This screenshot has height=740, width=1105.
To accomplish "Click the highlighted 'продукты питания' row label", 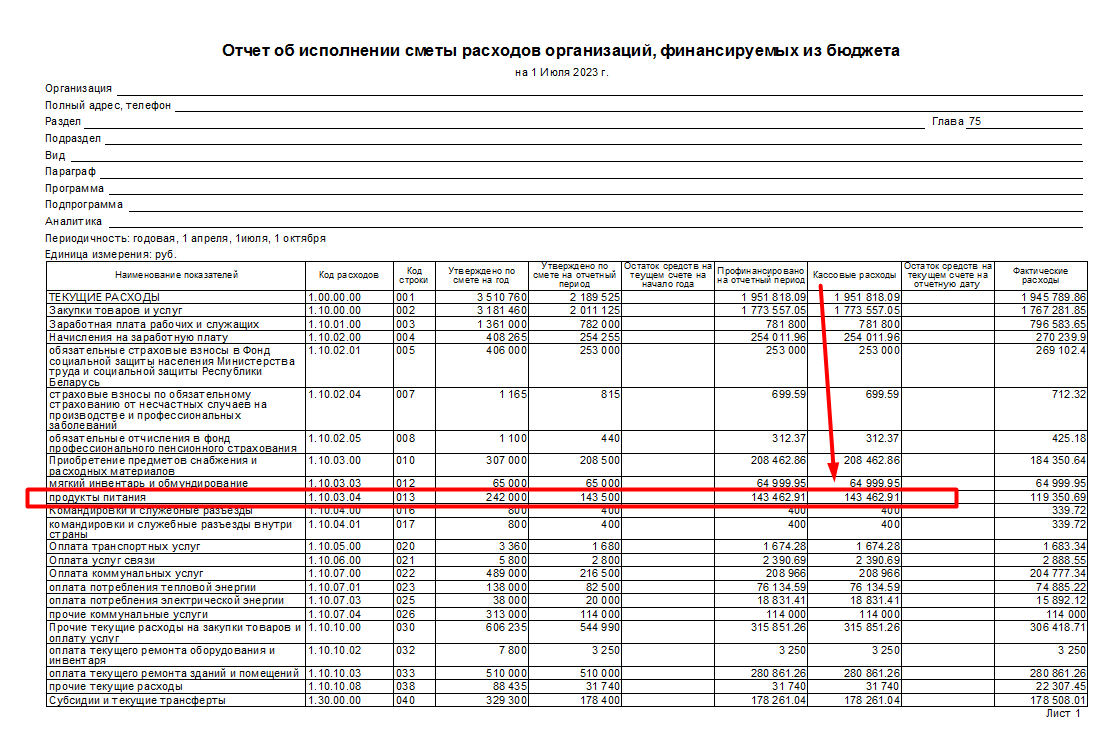I will pyautogui.click(x=98, y=497).
